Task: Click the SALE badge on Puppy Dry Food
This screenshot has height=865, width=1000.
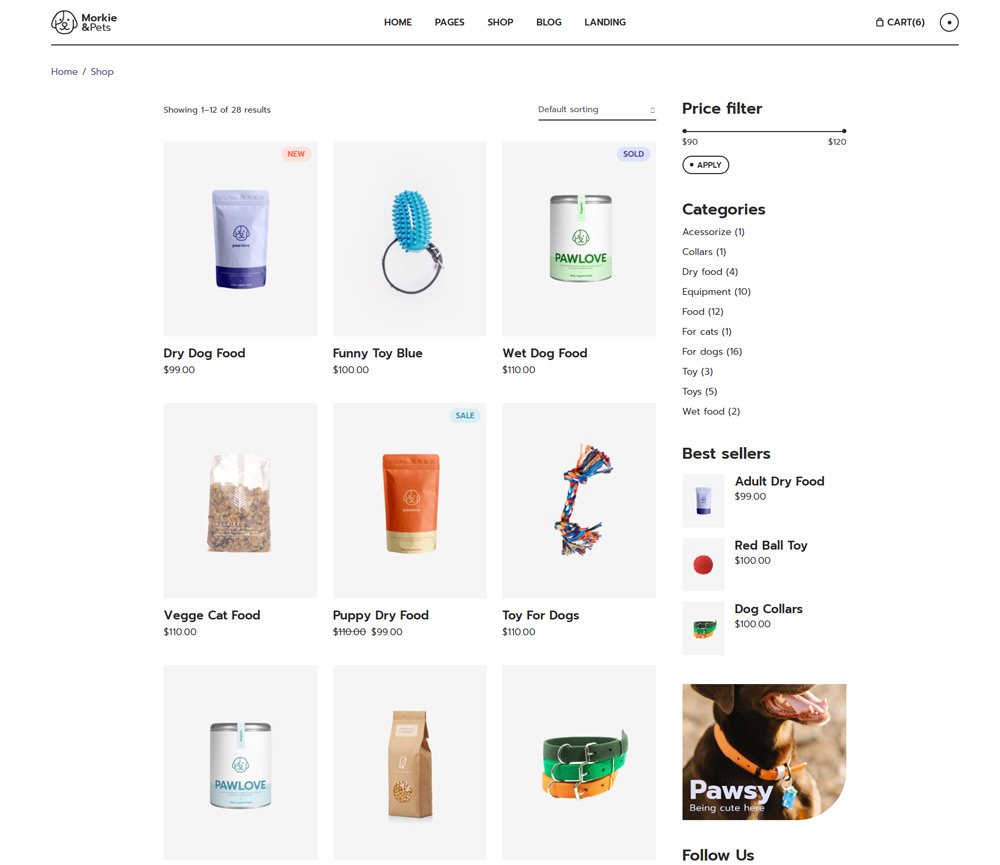Action: pos(465,415)
